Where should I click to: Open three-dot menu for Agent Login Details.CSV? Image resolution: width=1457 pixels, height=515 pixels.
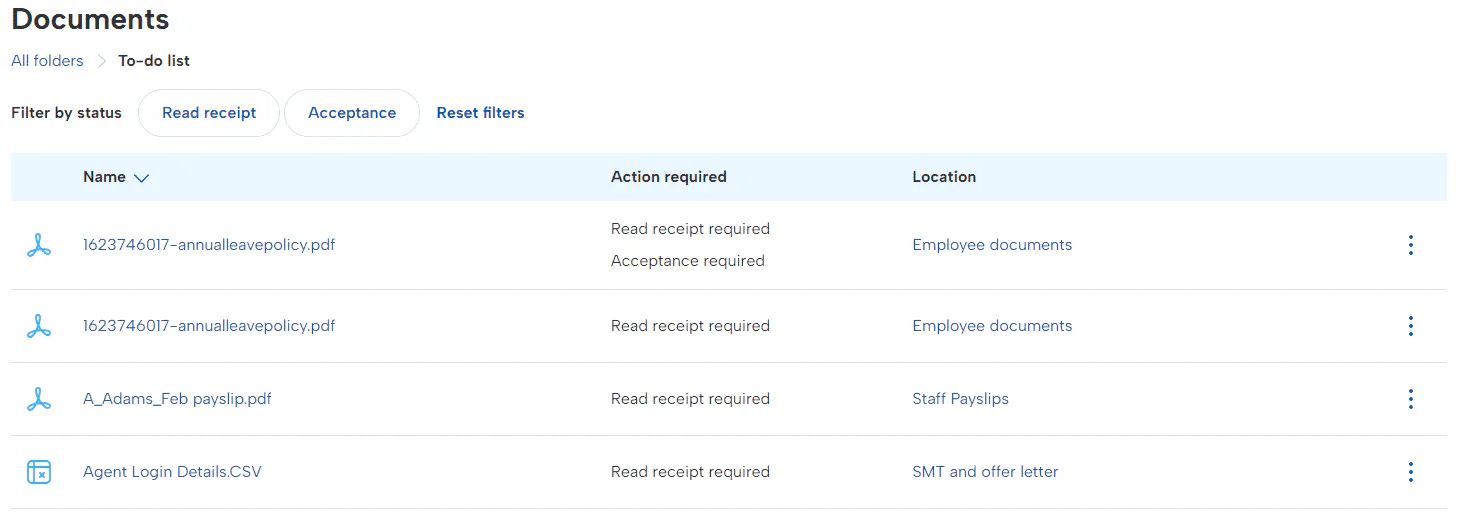1410,472
